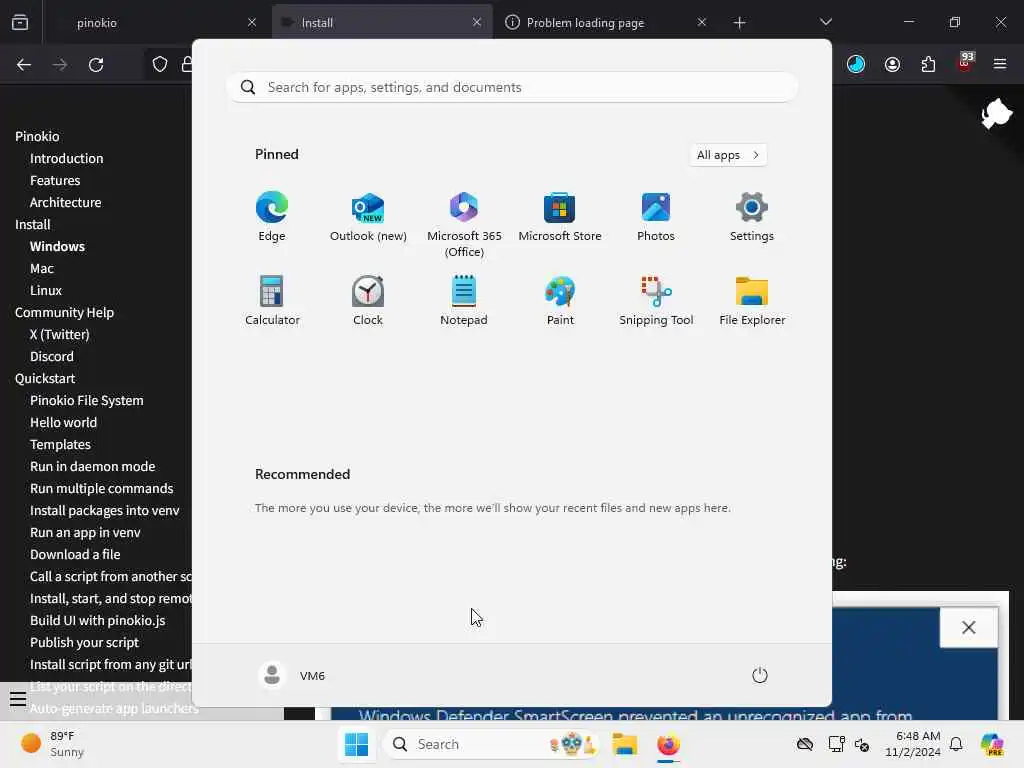
Task: Go to the Architecture sidebar link
Action: 65,202
